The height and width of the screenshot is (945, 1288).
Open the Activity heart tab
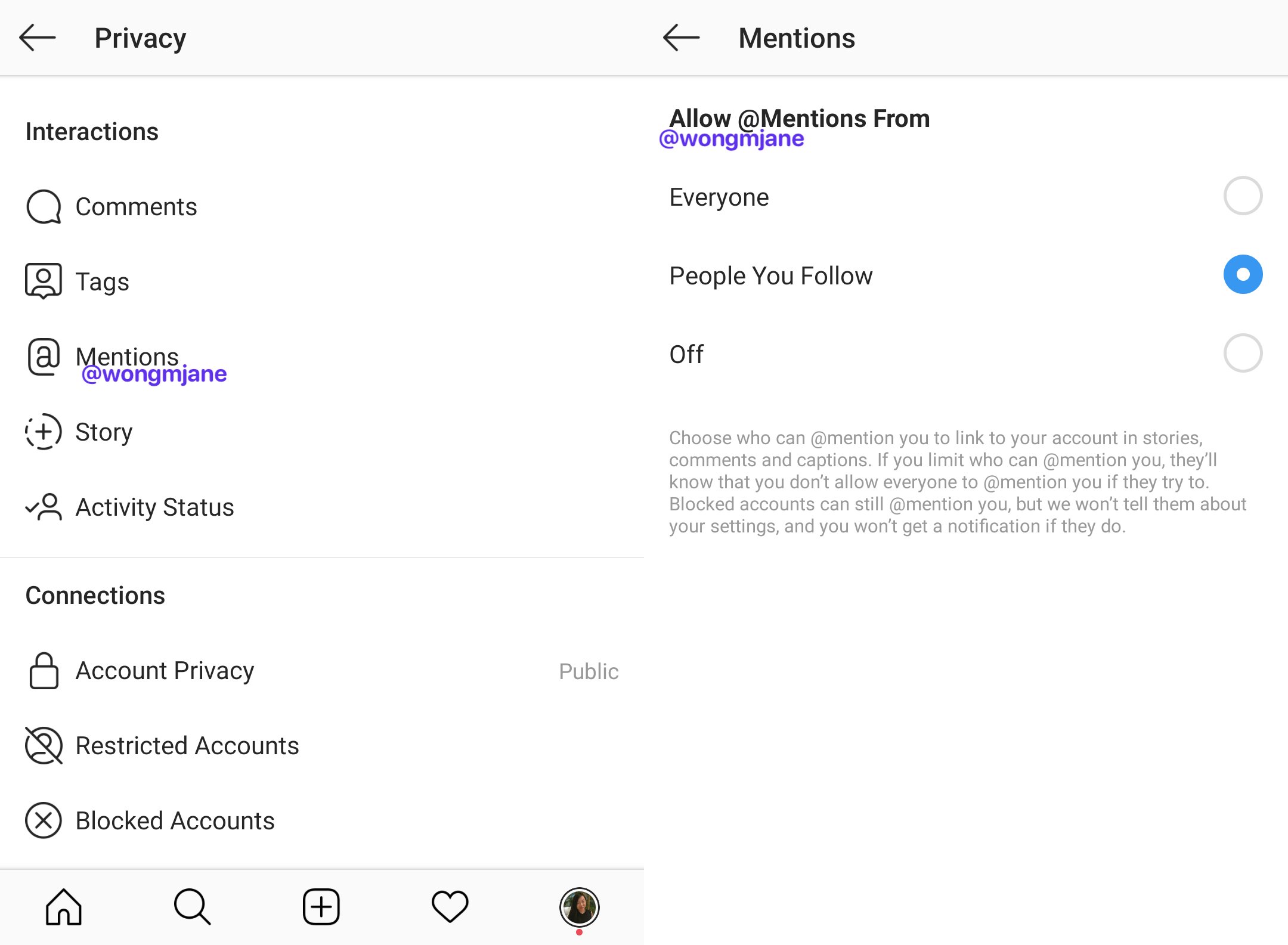click(450, 907)
